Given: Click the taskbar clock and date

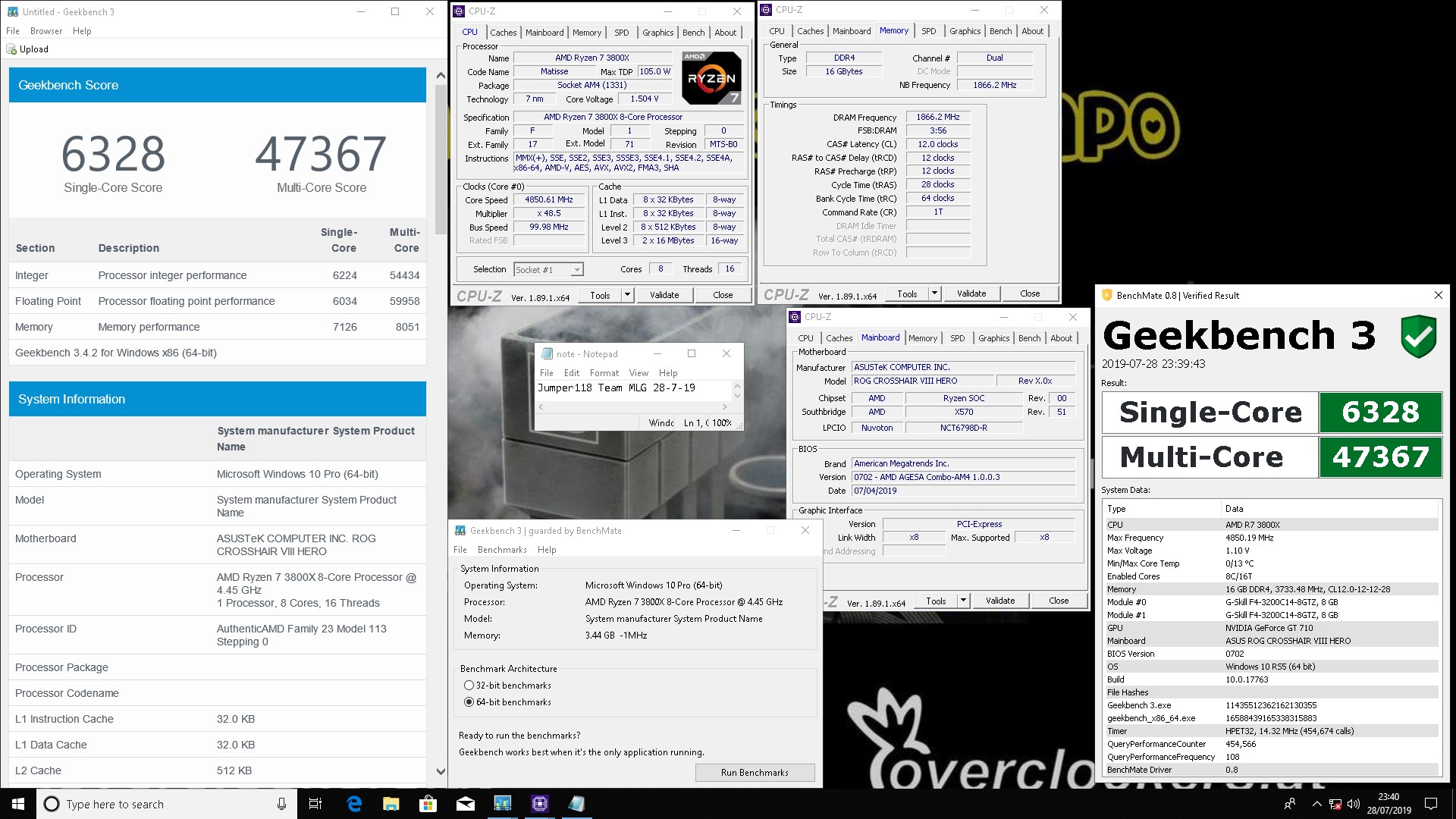Looking at the screenshot, I should point(1389,804).
